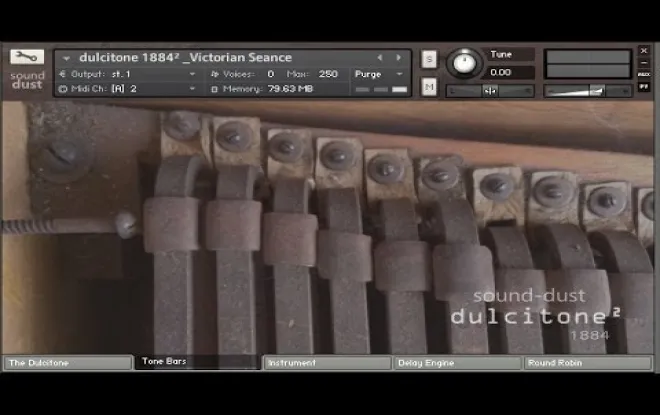Click the instrument title dulcitone 1884² _Victorian Seance
Image resolution: width=660 pixels, height=415 pixels.
coord(186,57)
